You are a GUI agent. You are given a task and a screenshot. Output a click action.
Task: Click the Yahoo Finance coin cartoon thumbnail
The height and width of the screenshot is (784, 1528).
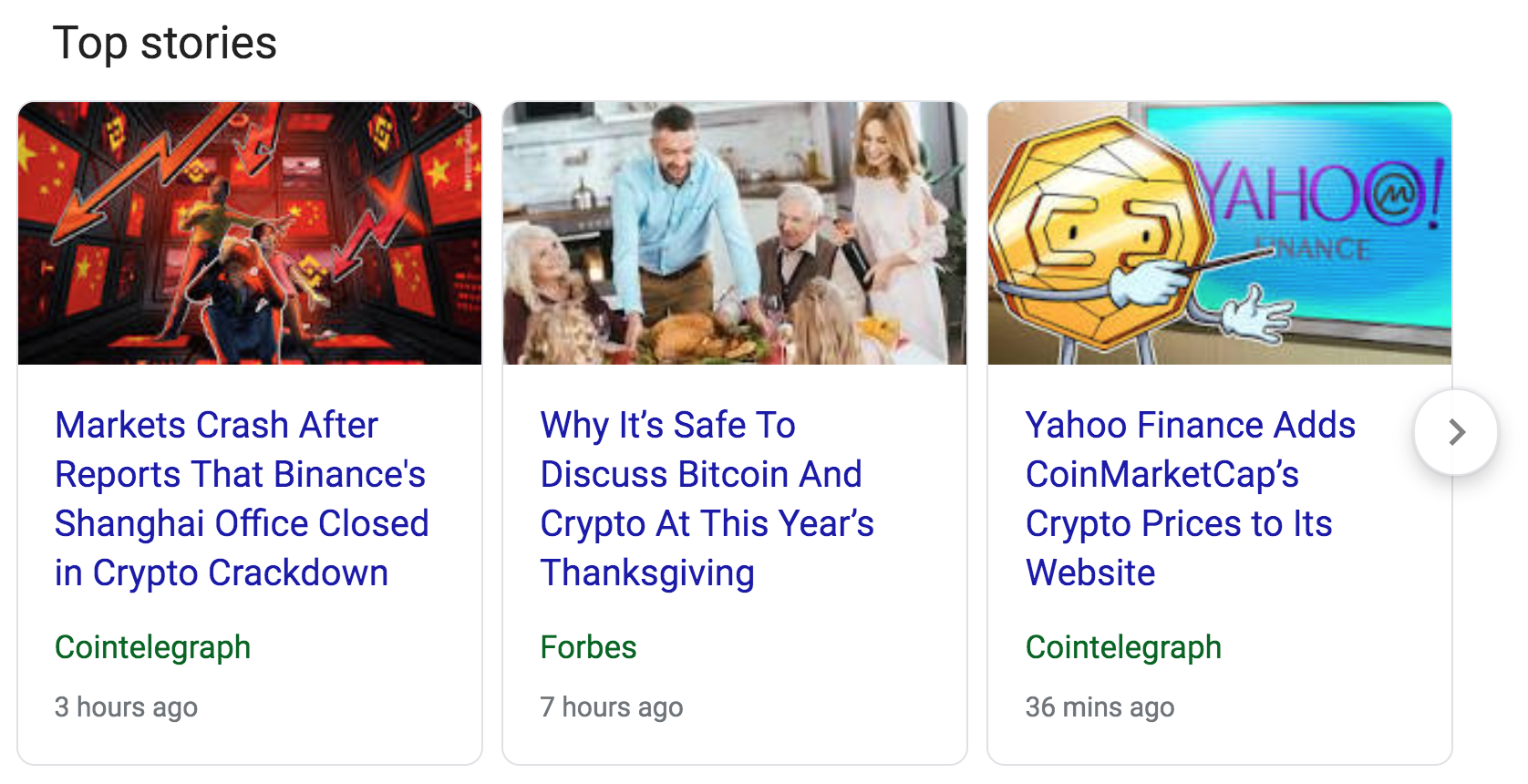tap(1220, 233)
